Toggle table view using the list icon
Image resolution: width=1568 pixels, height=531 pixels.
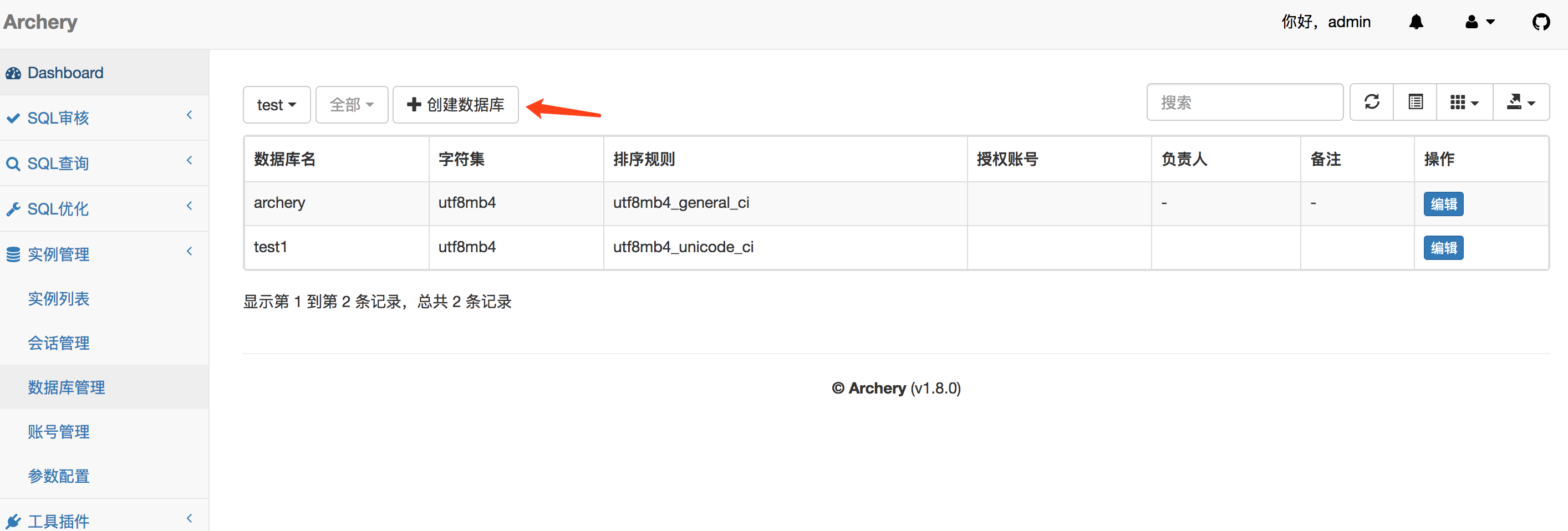(x=1414, y=102)
